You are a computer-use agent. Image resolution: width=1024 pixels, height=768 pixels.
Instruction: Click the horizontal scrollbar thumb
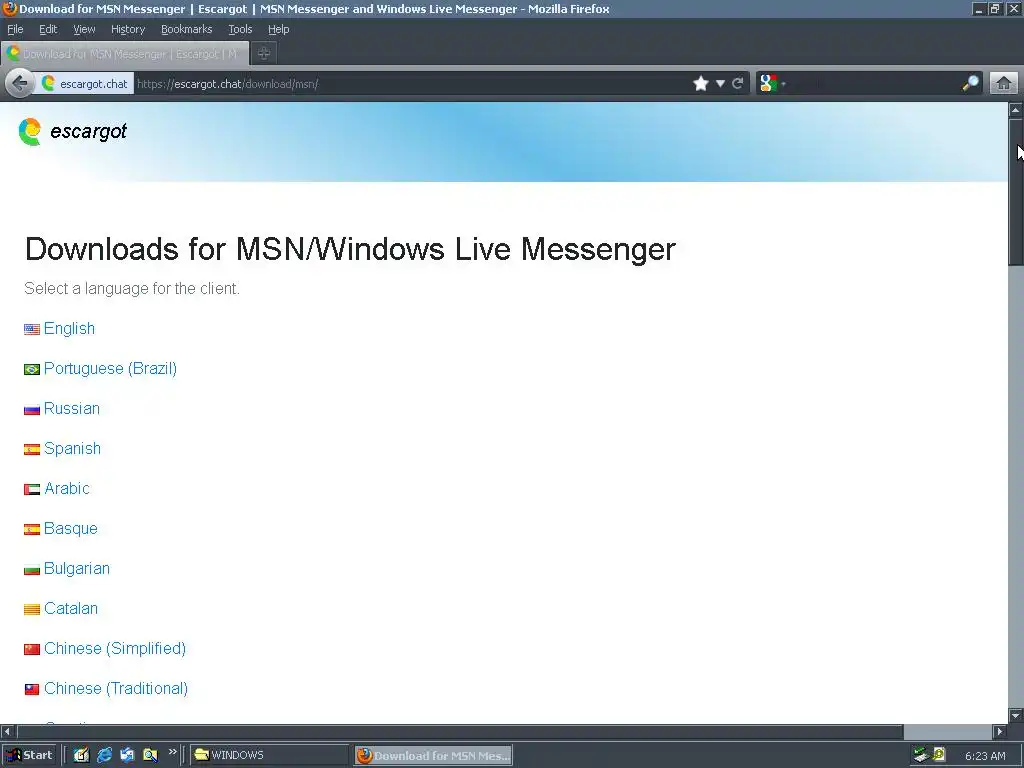[x=460, y=731]
